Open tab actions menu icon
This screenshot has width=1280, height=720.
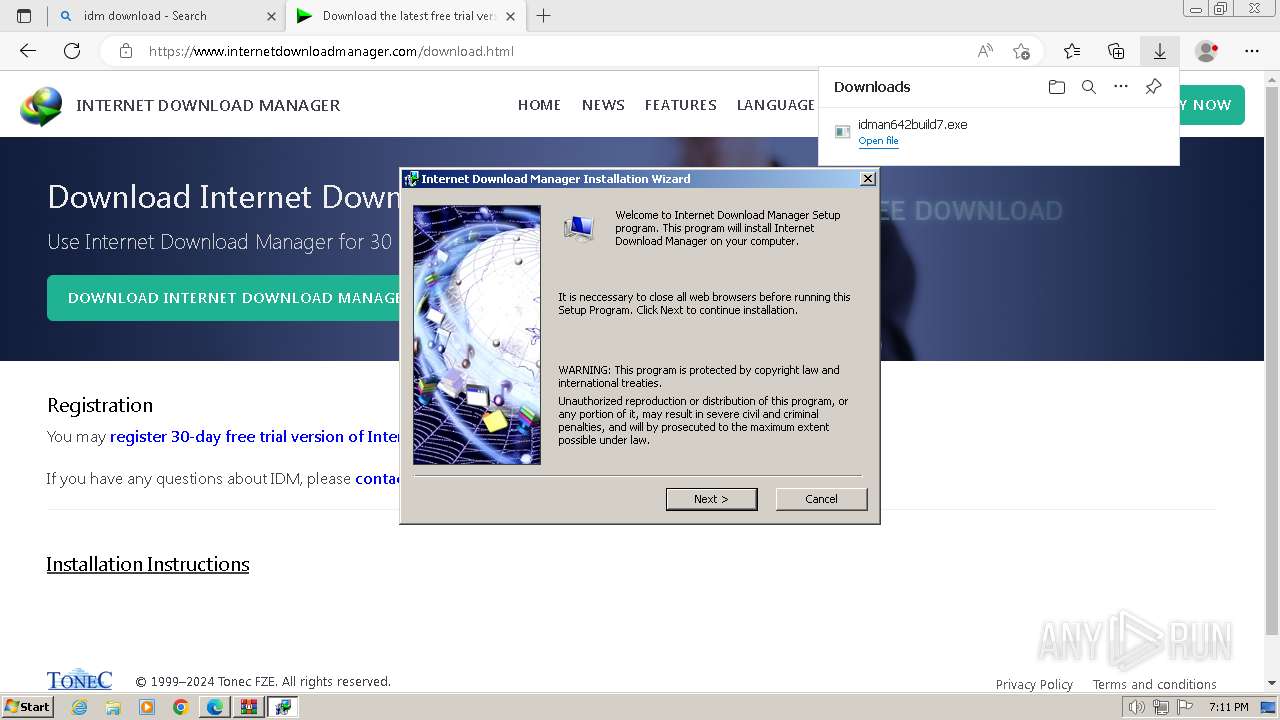pyautogui.click(x=24, y=16)
